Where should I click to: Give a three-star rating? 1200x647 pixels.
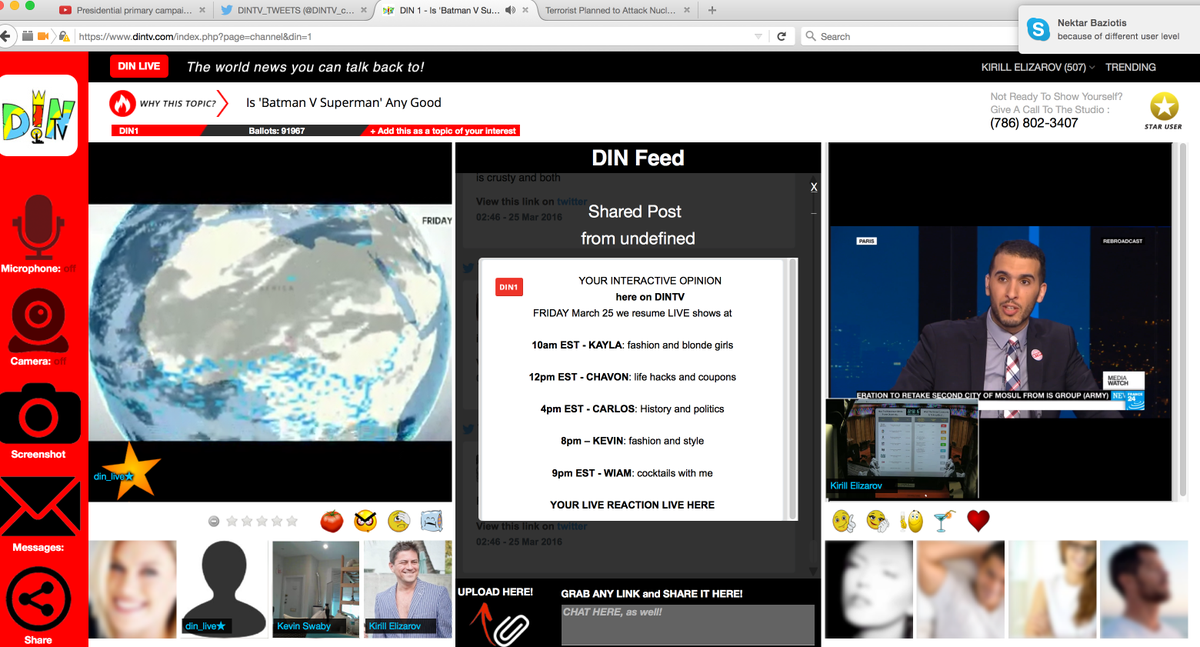262,521
